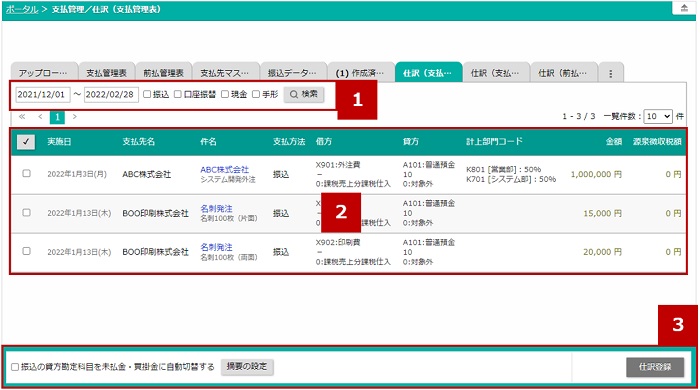Switch to the 支払管理表 tab
700x390 pixels.
click(x=106, y=73)
